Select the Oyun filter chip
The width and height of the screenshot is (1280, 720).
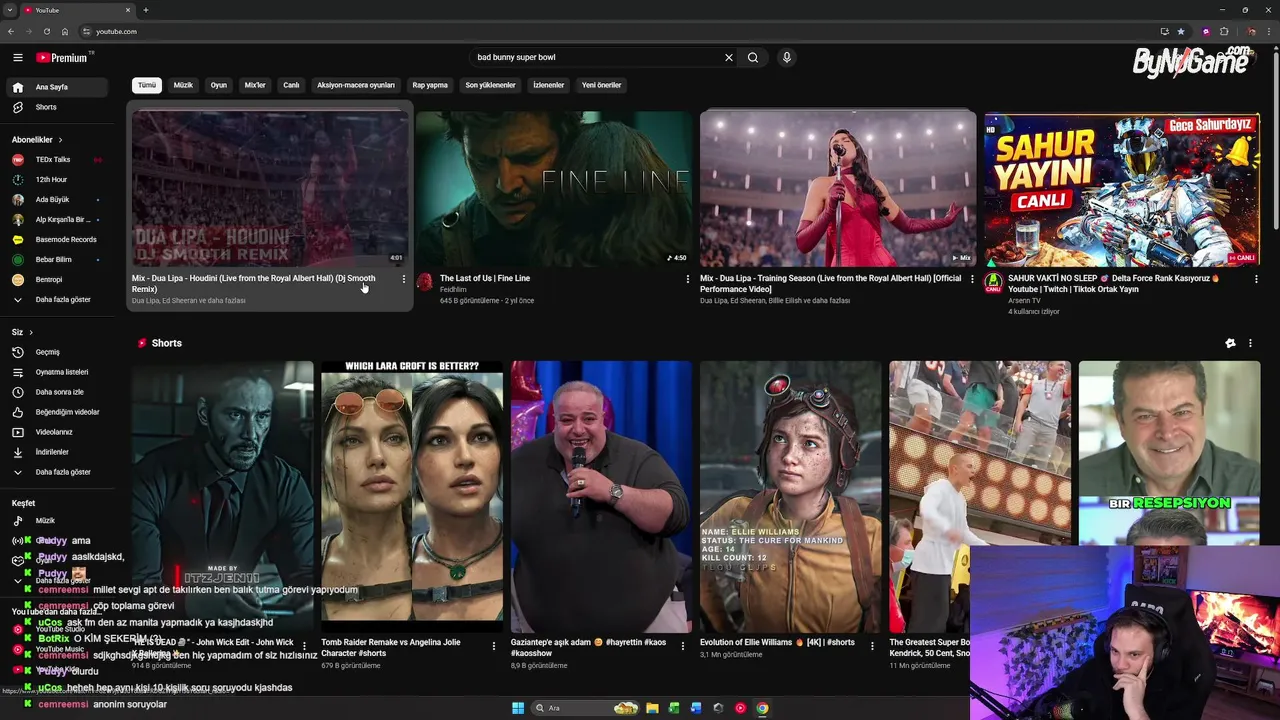pyautogui.click(x=218, y=85)
